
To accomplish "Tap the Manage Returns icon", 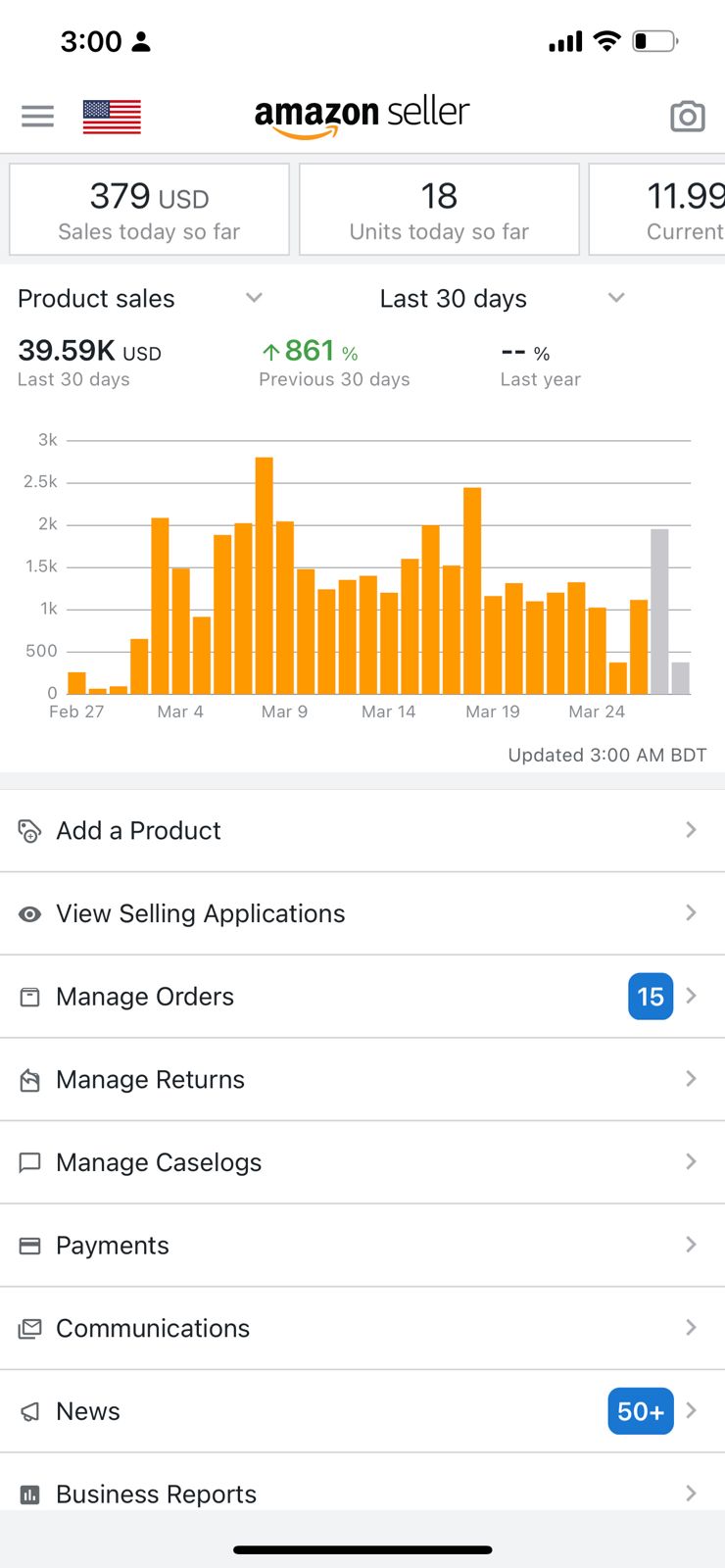I will click(x=30, y=1080).
